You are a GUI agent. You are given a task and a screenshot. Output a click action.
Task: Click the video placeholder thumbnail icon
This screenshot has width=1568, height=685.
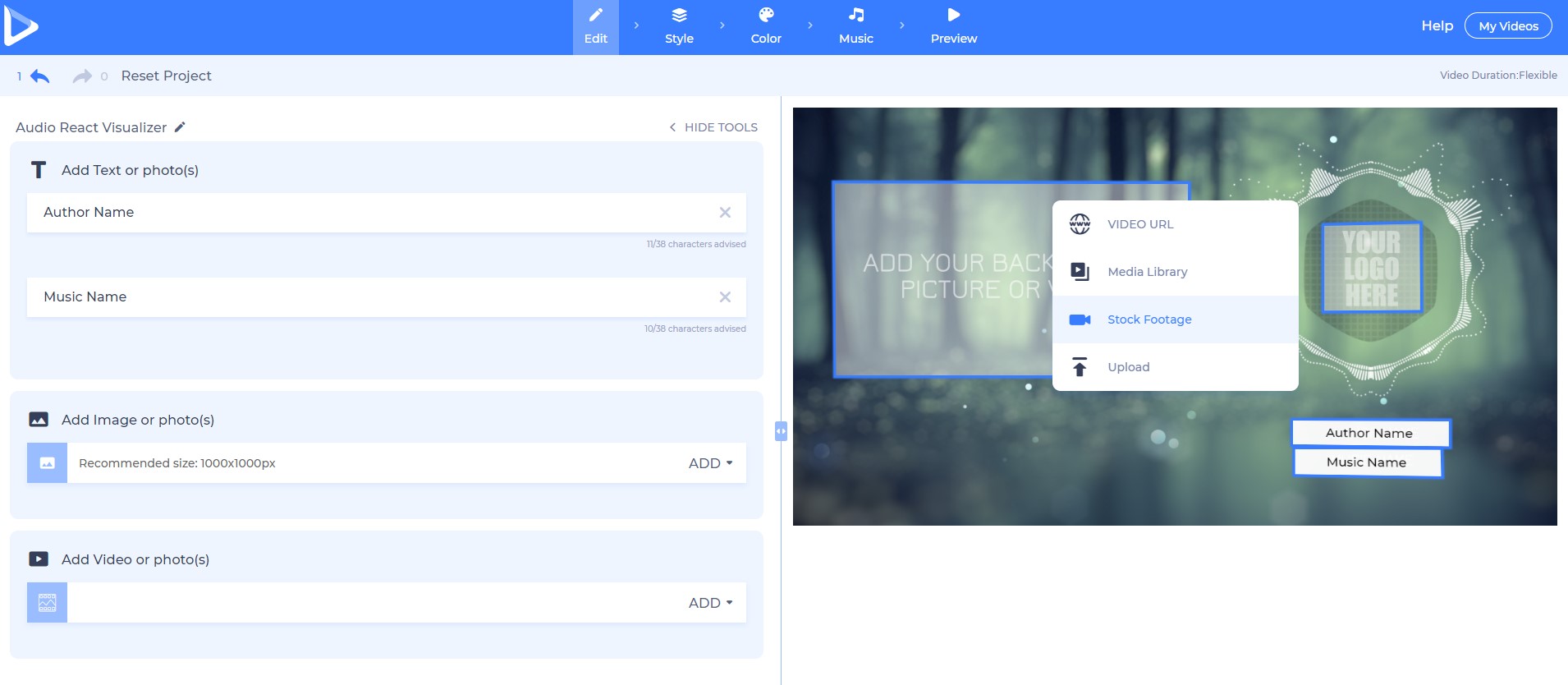(48, 603)
